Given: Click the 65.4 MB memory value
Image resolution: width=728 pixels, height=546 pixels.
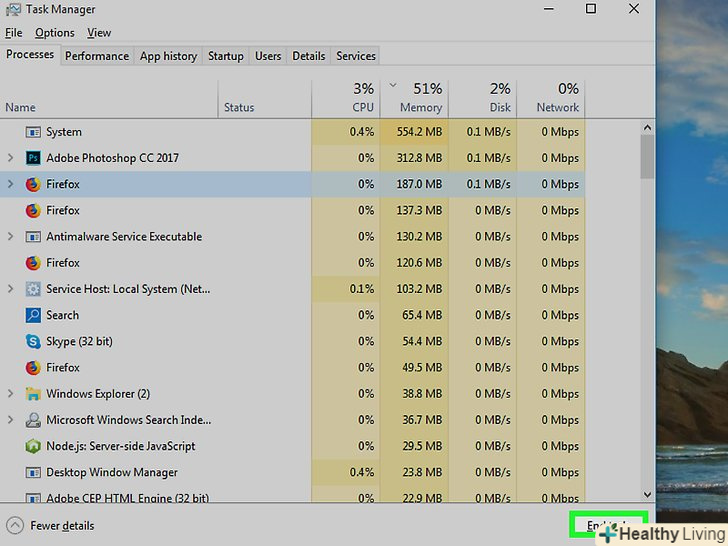Looking at the screenshot, I should [422, 315].
